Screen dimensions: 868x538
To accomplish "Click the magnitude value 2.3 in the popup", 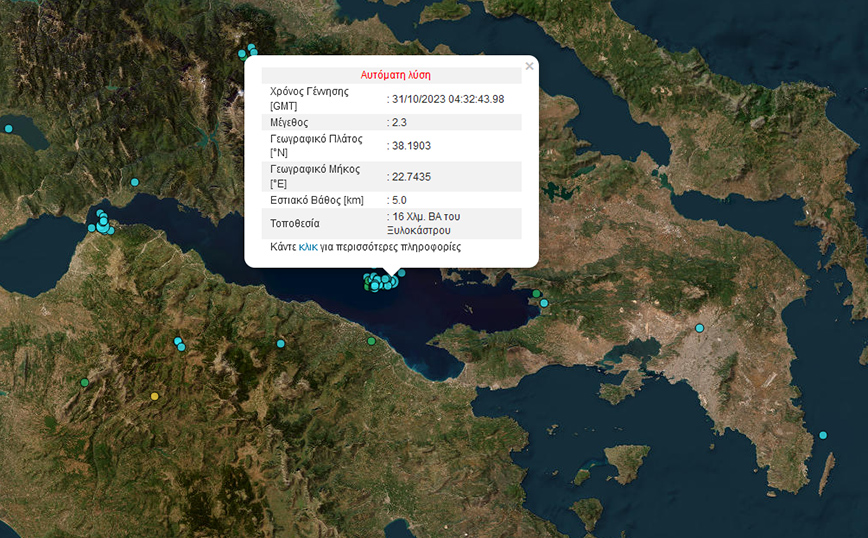I will click(400, 122).
